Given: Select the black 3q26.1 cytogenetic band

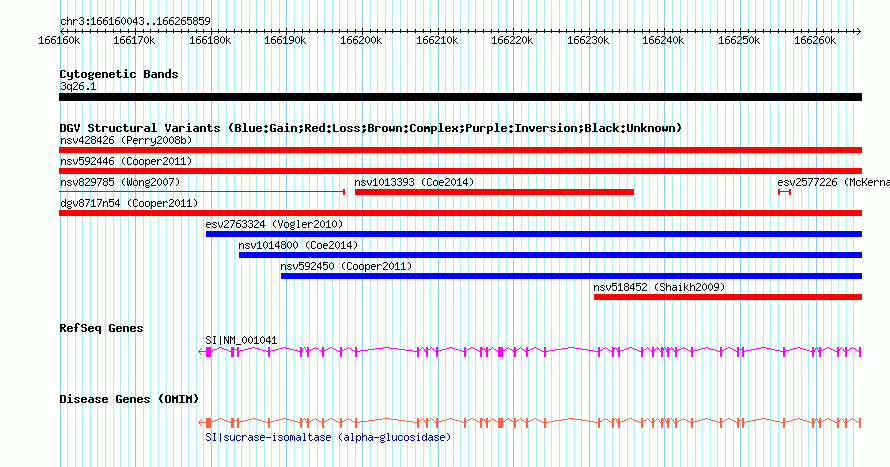Looking at the screenshot, I should 460,97.
